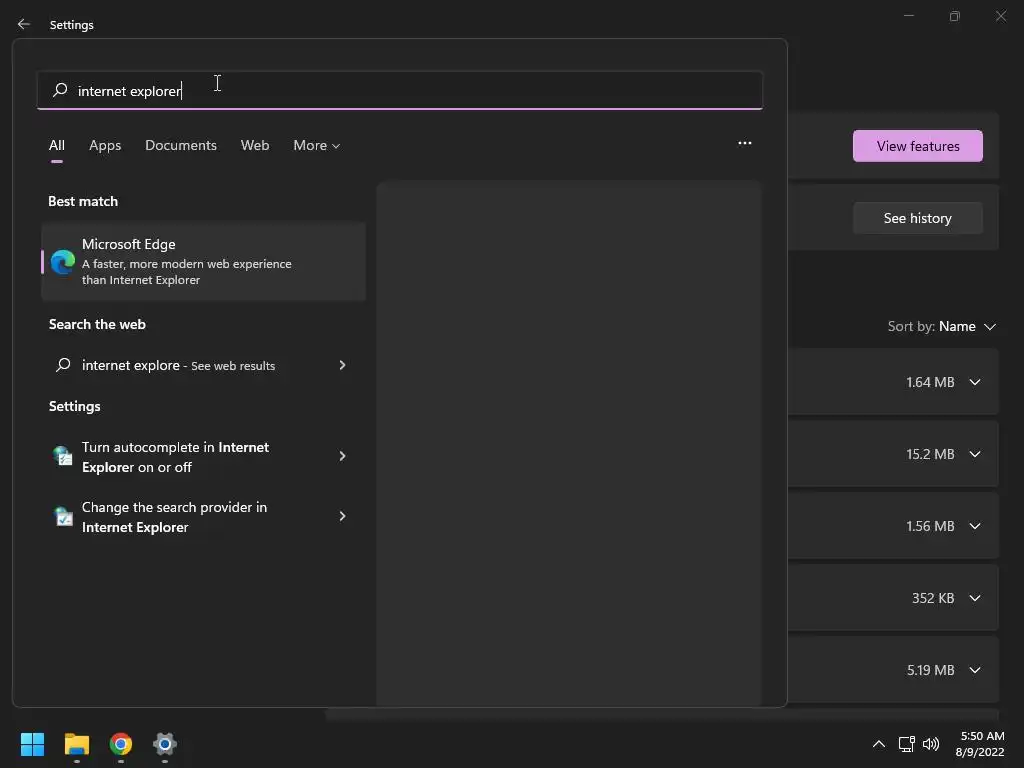Viewport: 1024px width, 768px height.
Task: Show hidden system tray icons
Action: click(x=879, y=744)
